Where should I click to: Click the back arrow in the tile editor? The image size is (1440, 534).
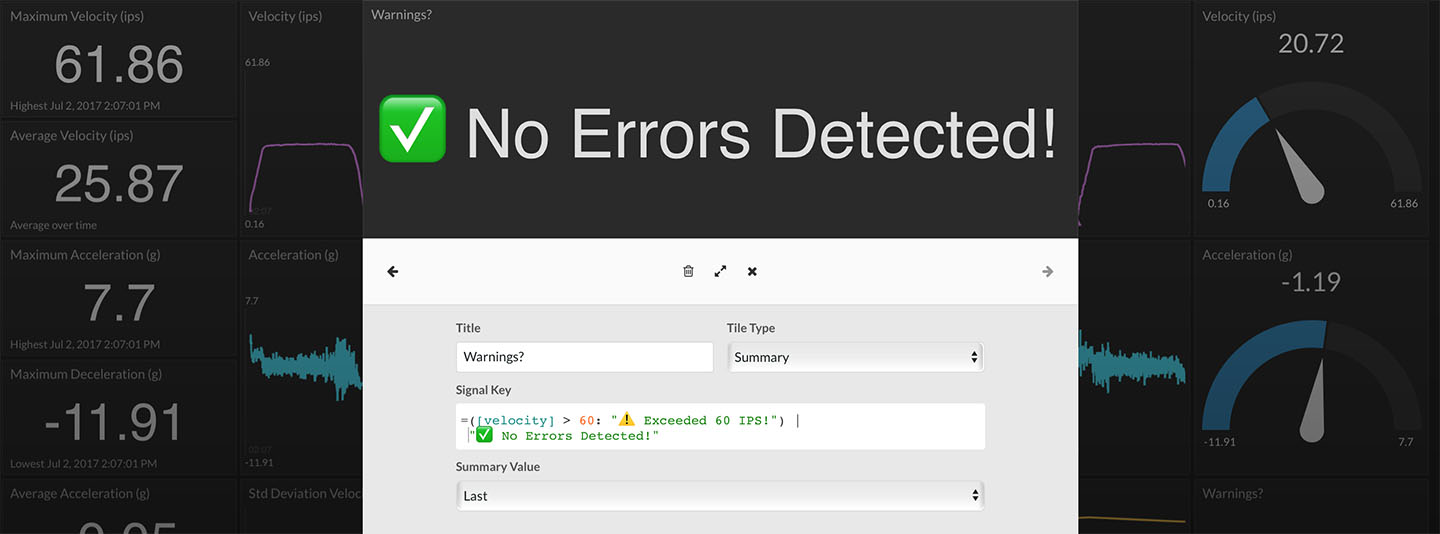(x=393, y=271)
